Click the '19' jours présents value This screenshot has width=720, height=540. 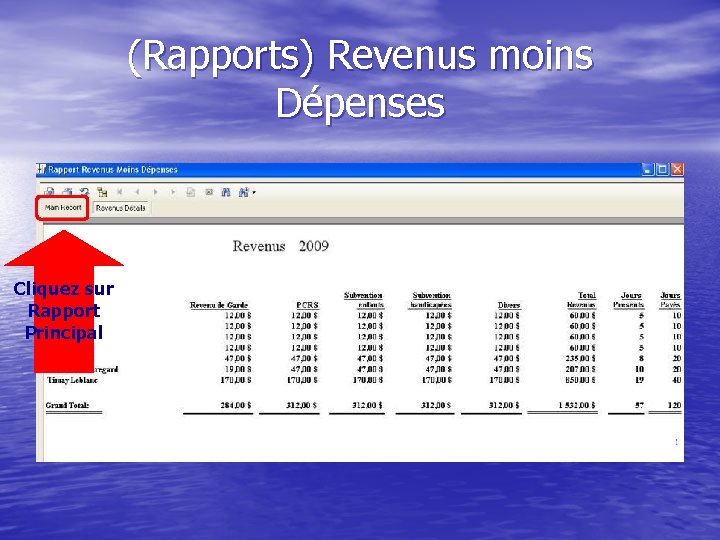click(x=639, y=380)
